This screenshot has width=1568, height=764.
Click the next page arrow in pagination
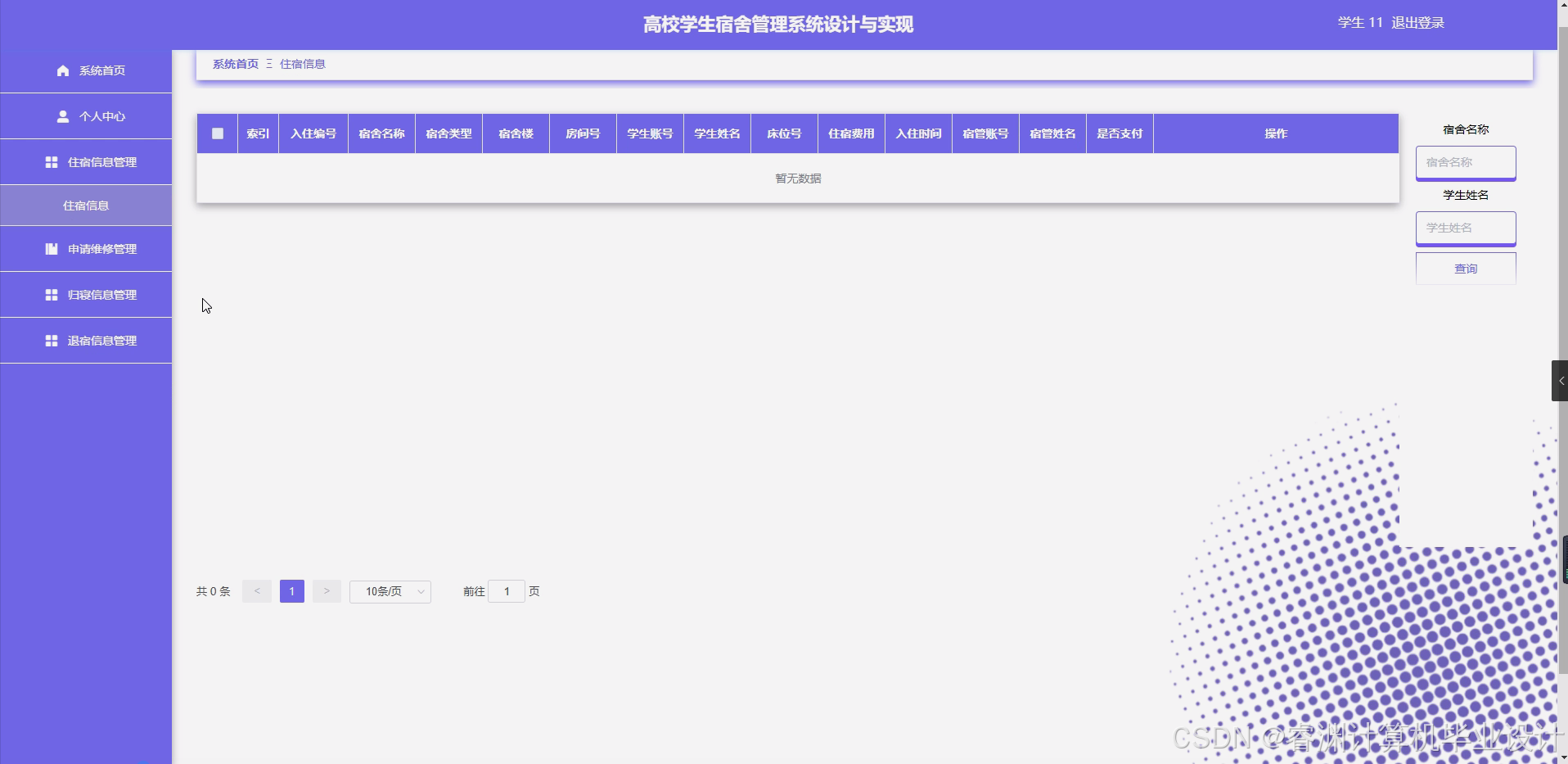[x=327, y=590]
